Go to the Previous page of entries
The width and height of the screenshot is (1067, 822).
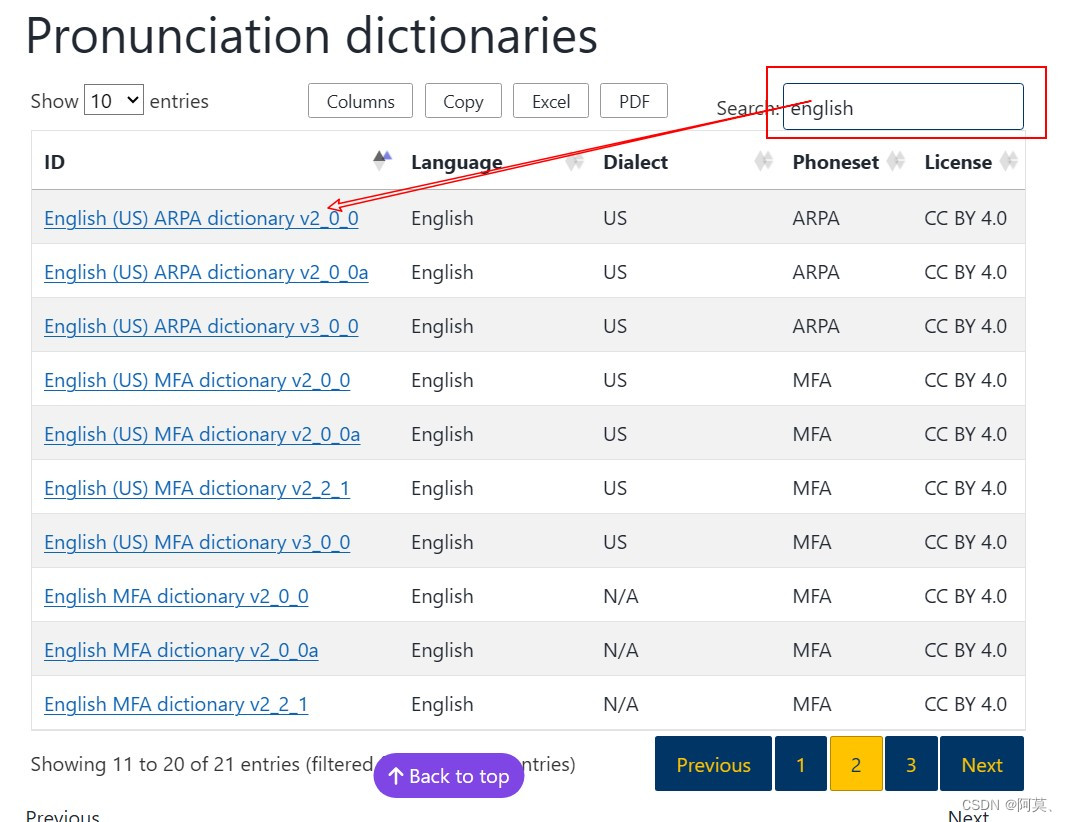[x=712, y=763]
